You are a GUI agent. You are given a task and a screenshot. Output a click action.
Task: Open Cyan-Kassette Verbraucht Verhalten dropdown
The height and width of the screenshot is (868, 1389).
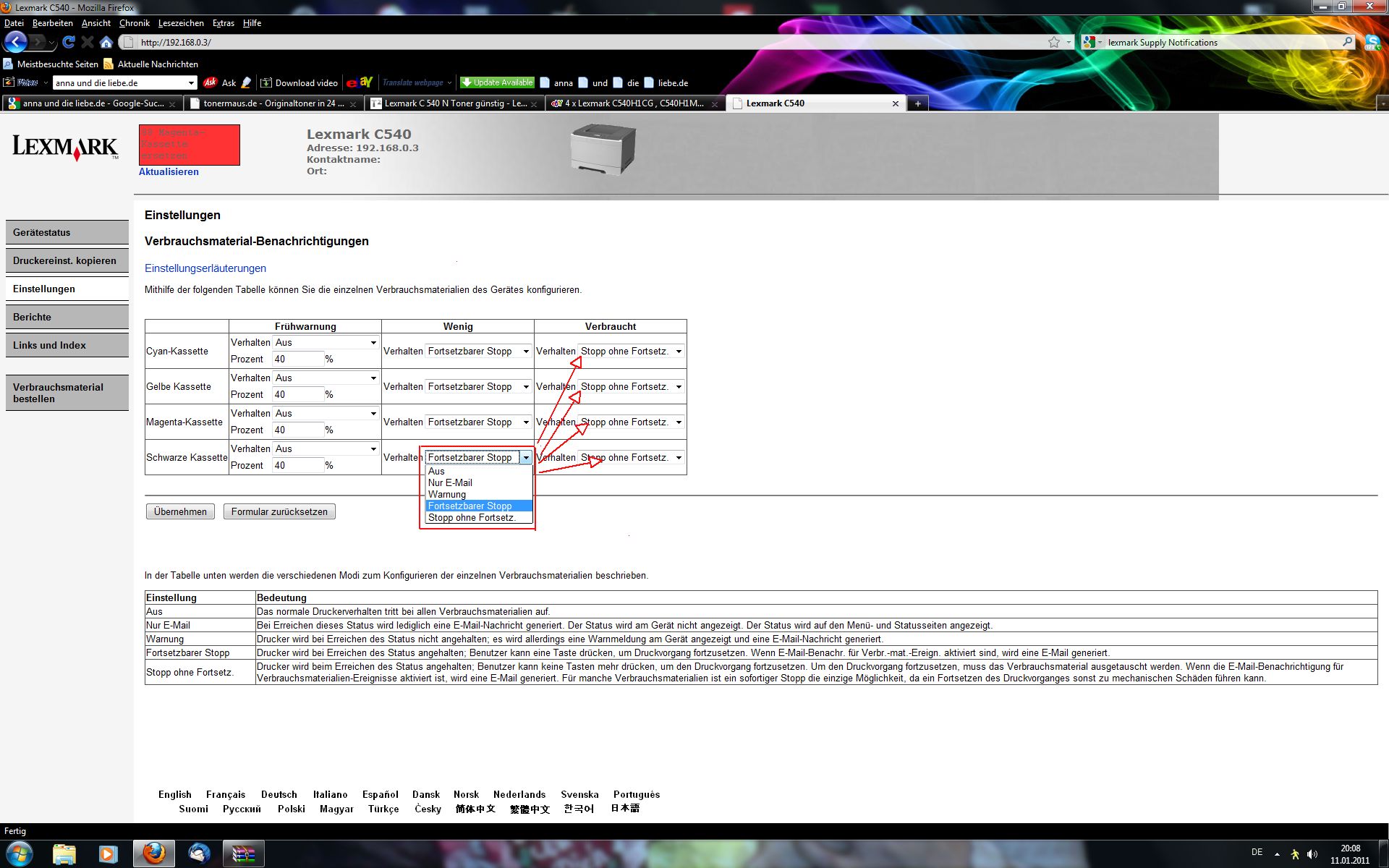[x=631, y=351]
